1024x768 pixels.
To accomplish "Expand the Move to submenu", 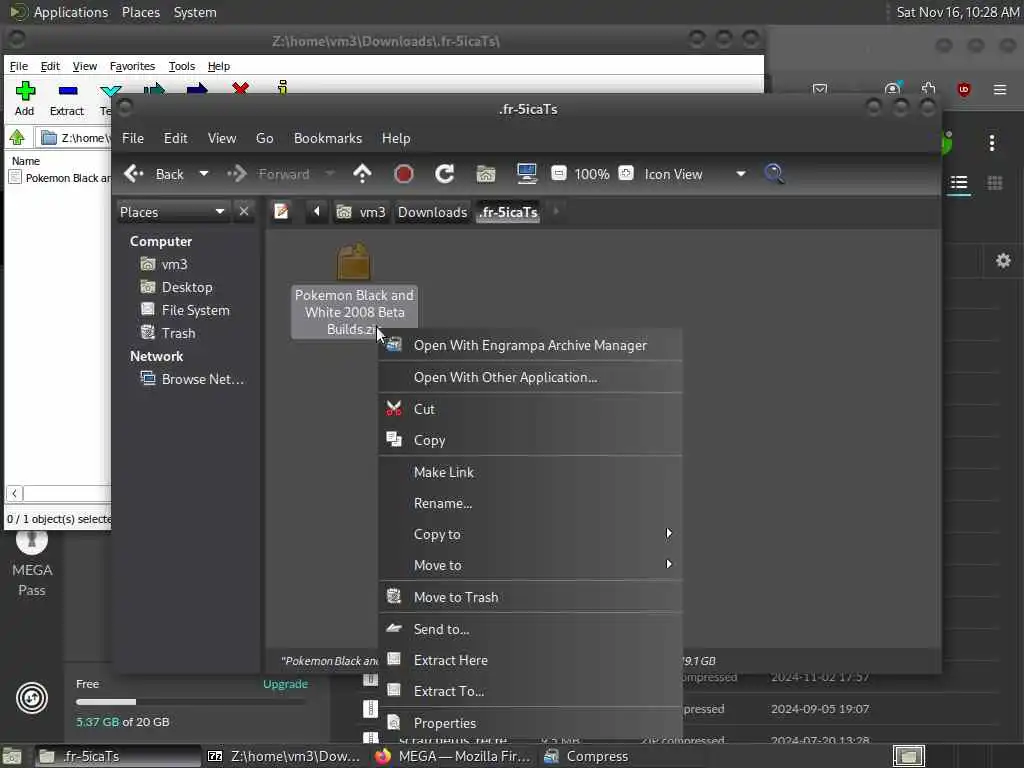I will [x=530, y=566].
